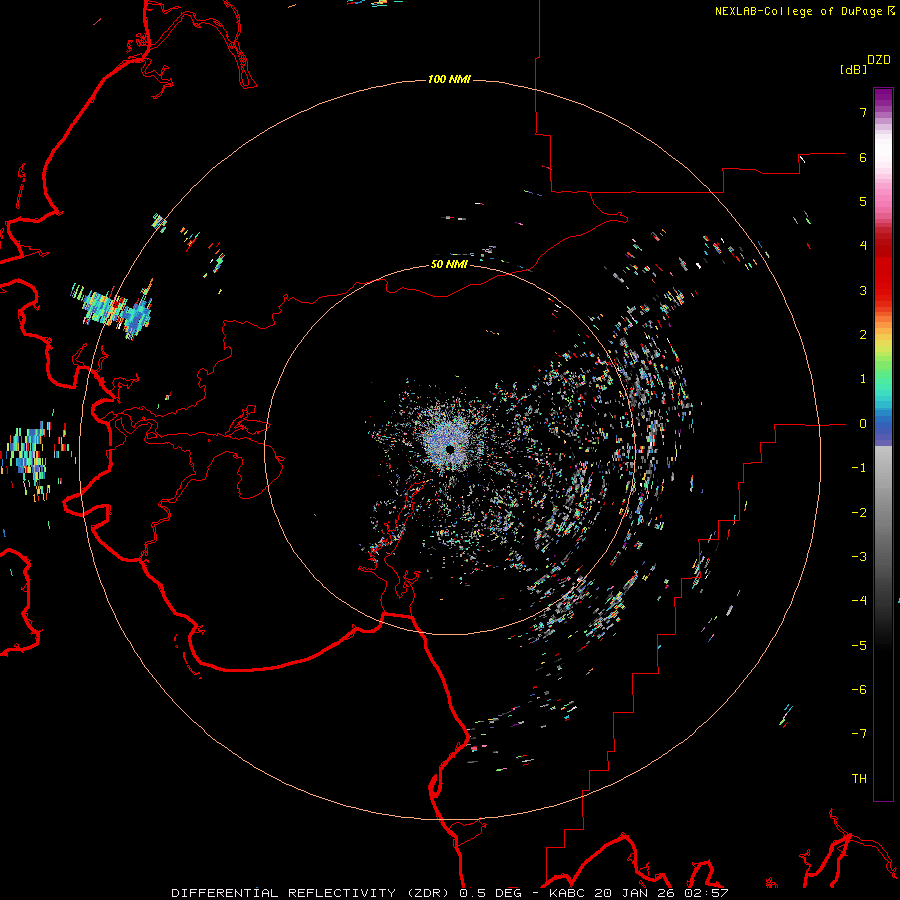The height and width of the screenshot is (900, 900).
Task: Select the 4 dB scale label
Action: [863, 246]
